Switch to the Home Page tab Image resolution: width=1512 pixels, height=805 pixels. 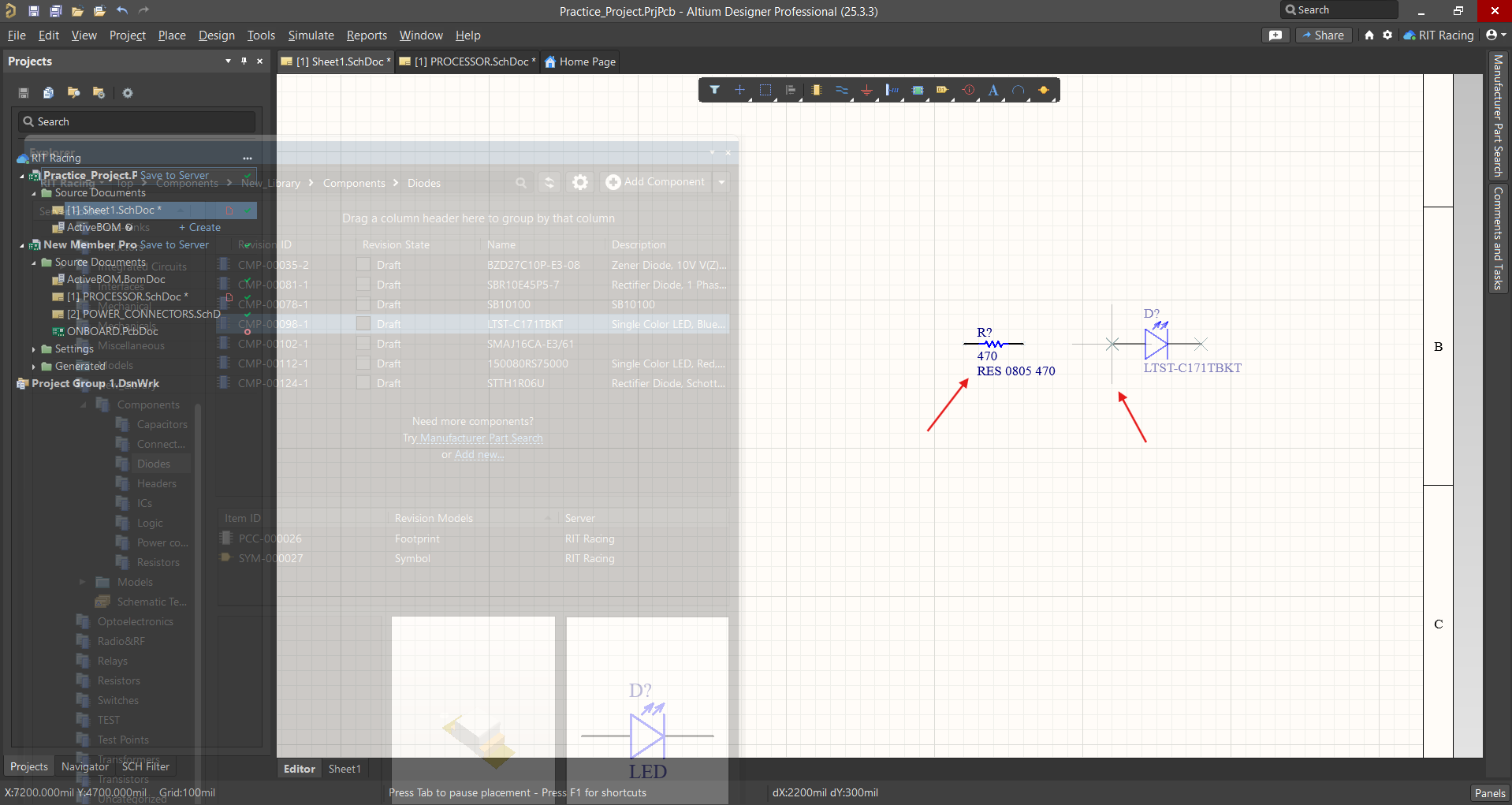click(x=580, y=61)
